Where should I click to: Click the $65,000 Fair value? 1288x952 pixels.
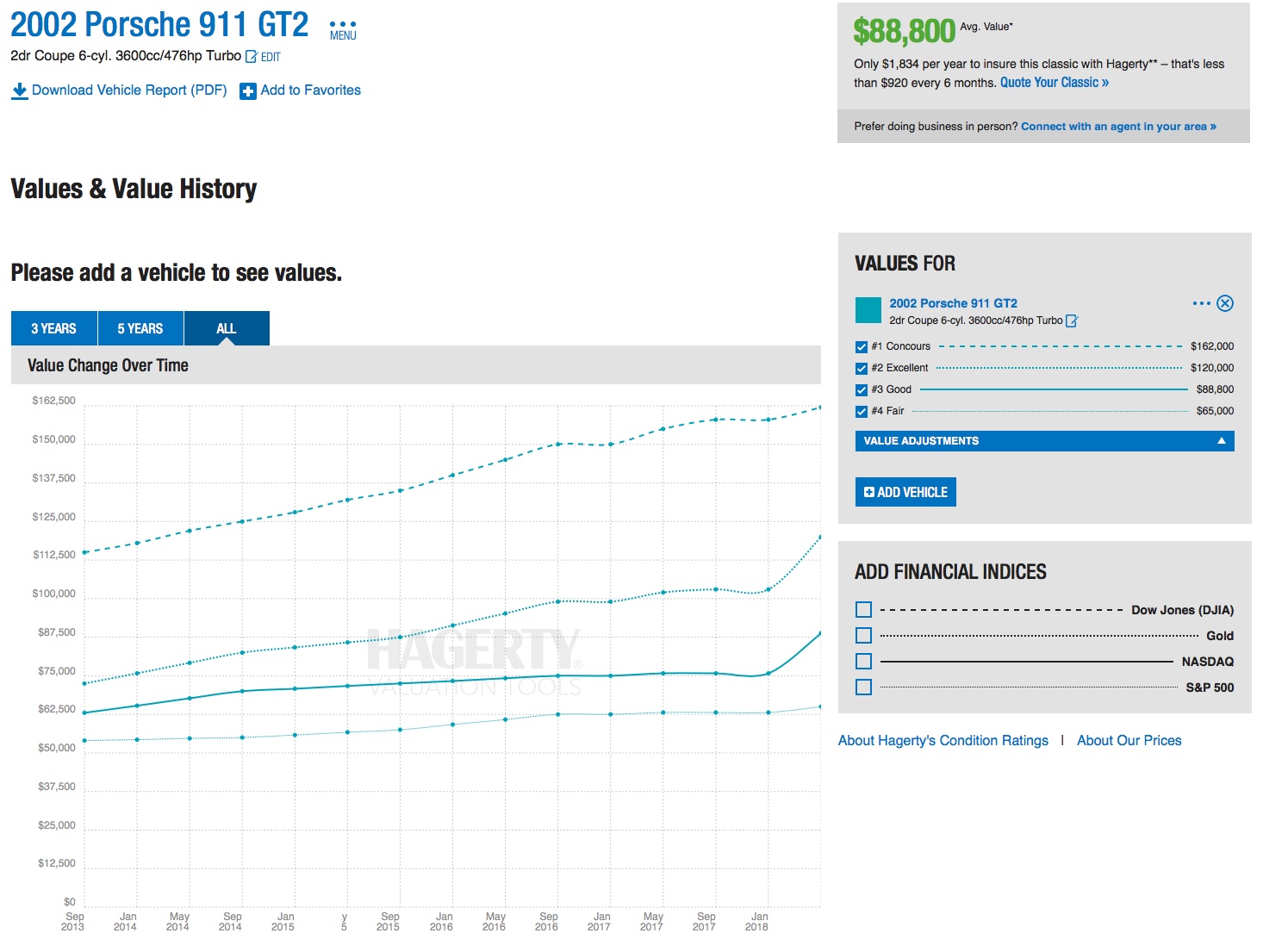(1215, 411)
